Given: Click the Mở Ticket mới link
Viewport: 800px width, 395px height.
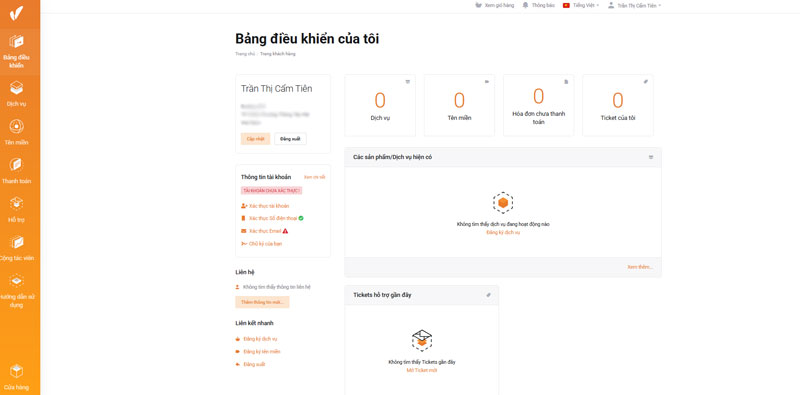Looking at the screenshot, I should (422, 371).
